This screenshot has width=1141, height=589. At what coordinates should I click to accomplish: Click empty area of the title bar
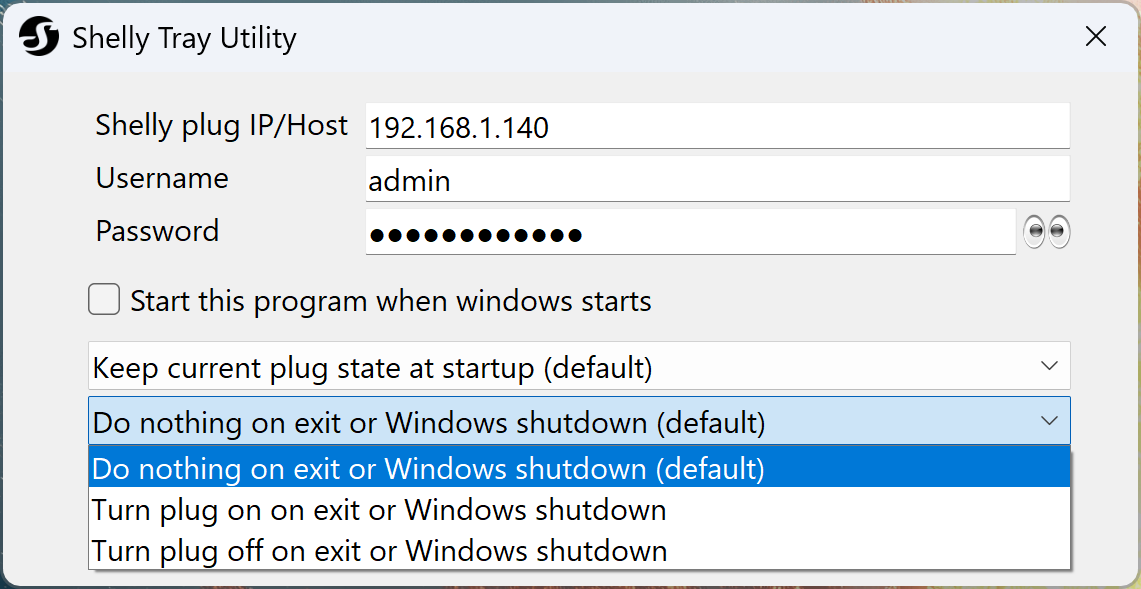point(680,38)
